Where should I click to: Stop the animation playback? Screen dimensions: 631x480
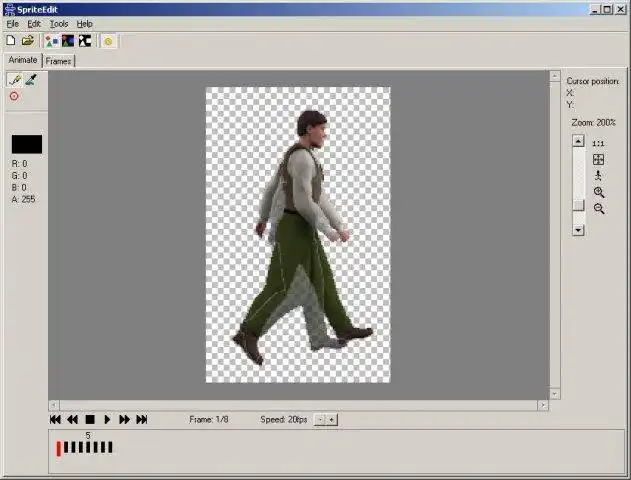pos(90,420)
